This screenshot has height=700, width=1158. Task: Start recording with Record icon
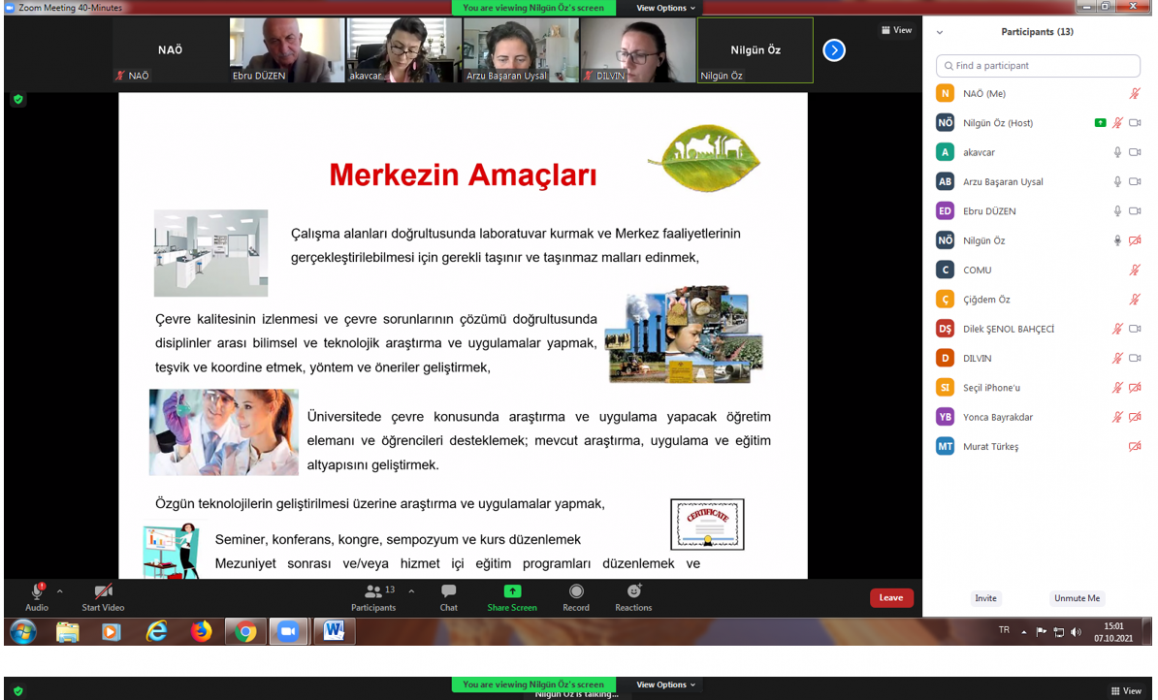tap(576, 592)
